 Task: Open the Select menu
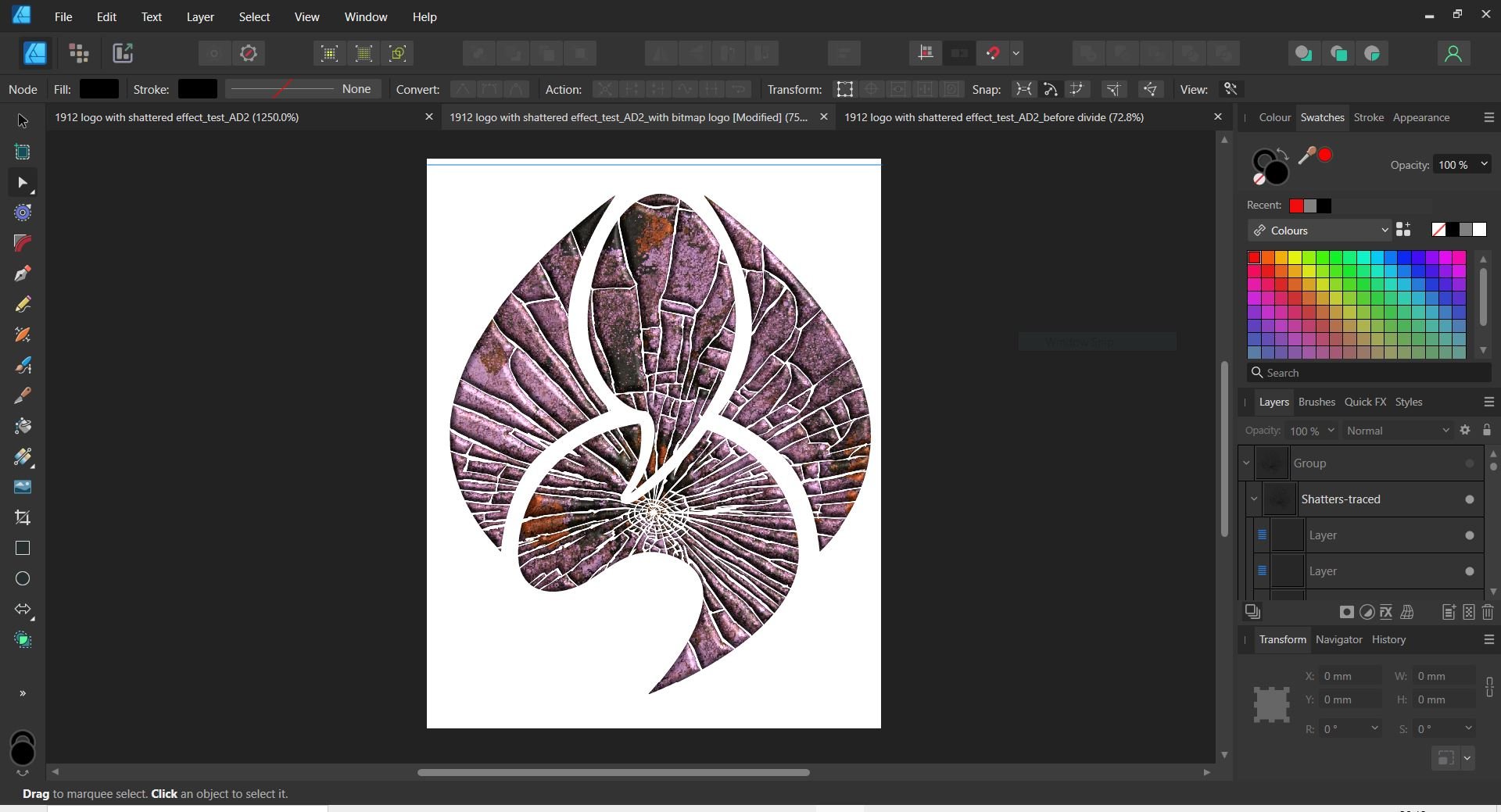(253, 16)
